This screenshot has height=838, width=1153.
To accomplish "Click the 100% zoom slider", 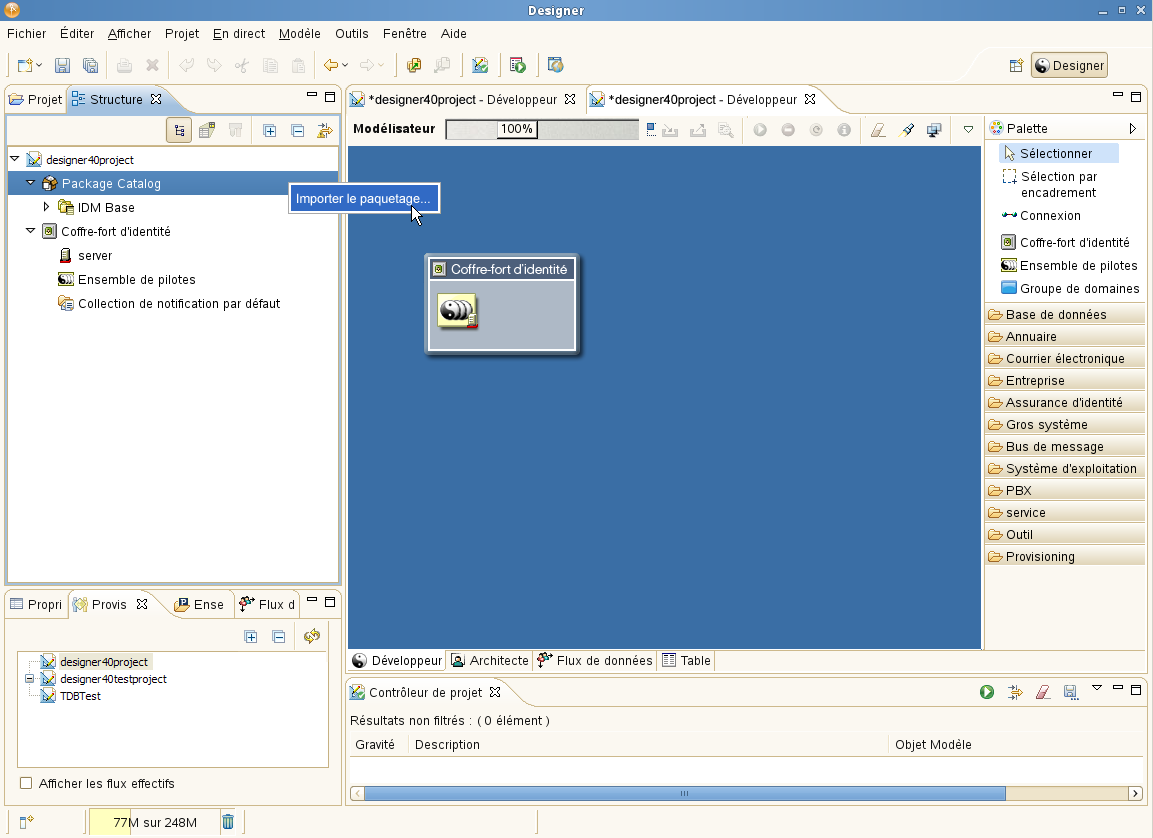I will [517, 129].
